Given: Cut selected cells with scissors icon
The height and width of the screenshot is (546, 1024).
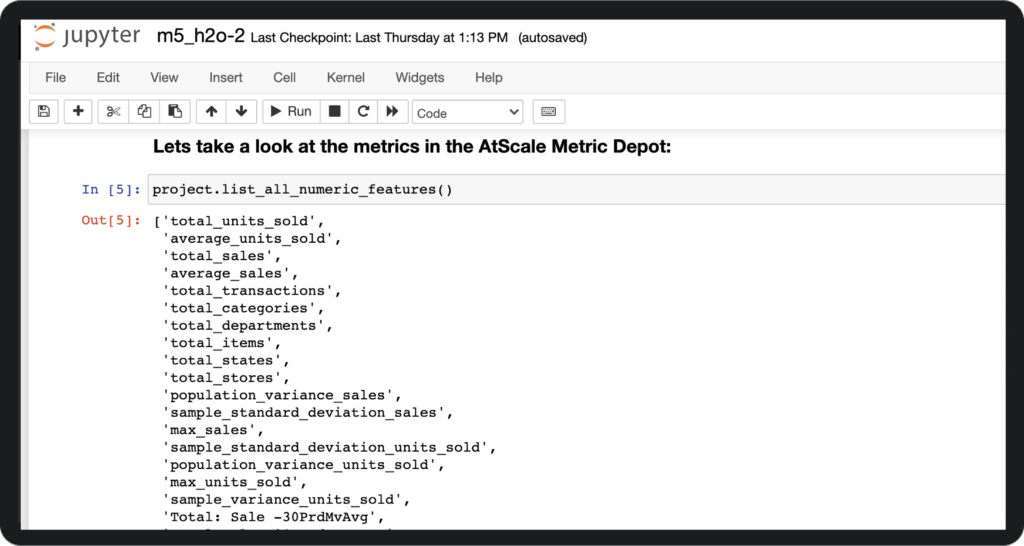Looking at the screenshot, I should coord(113,112).
